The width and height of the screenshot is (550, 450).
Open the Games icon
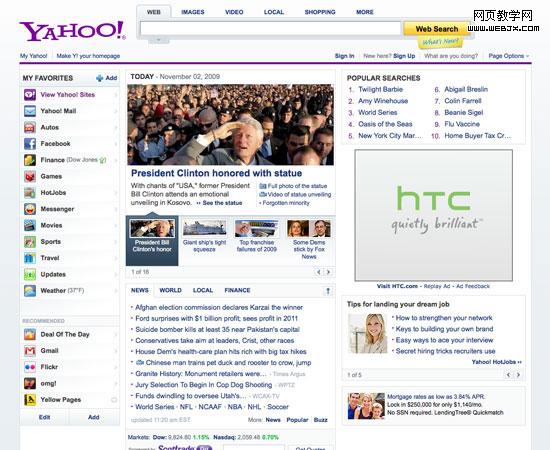(30, 176)
